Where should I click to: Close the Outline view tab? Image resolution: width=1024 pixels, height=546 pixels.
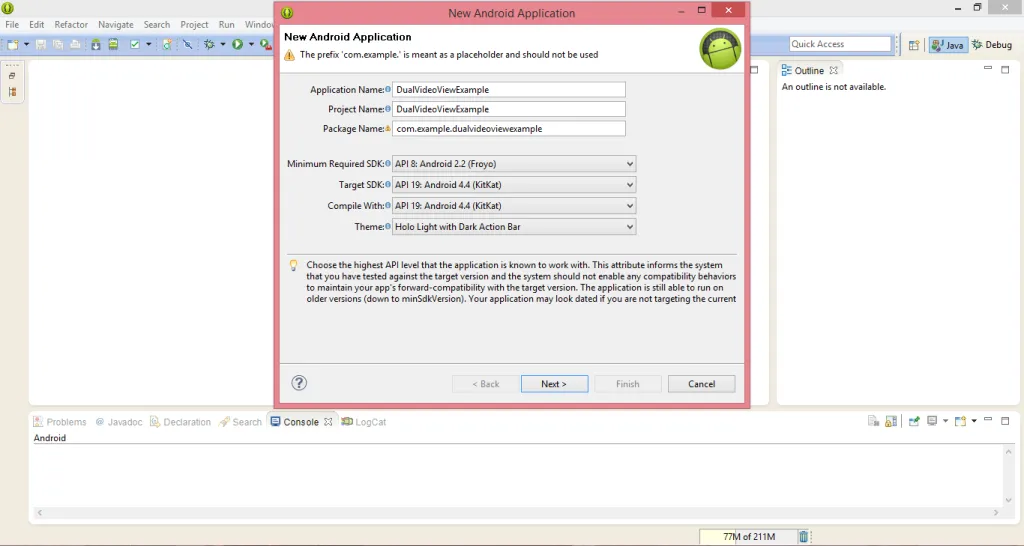point(833,70)
